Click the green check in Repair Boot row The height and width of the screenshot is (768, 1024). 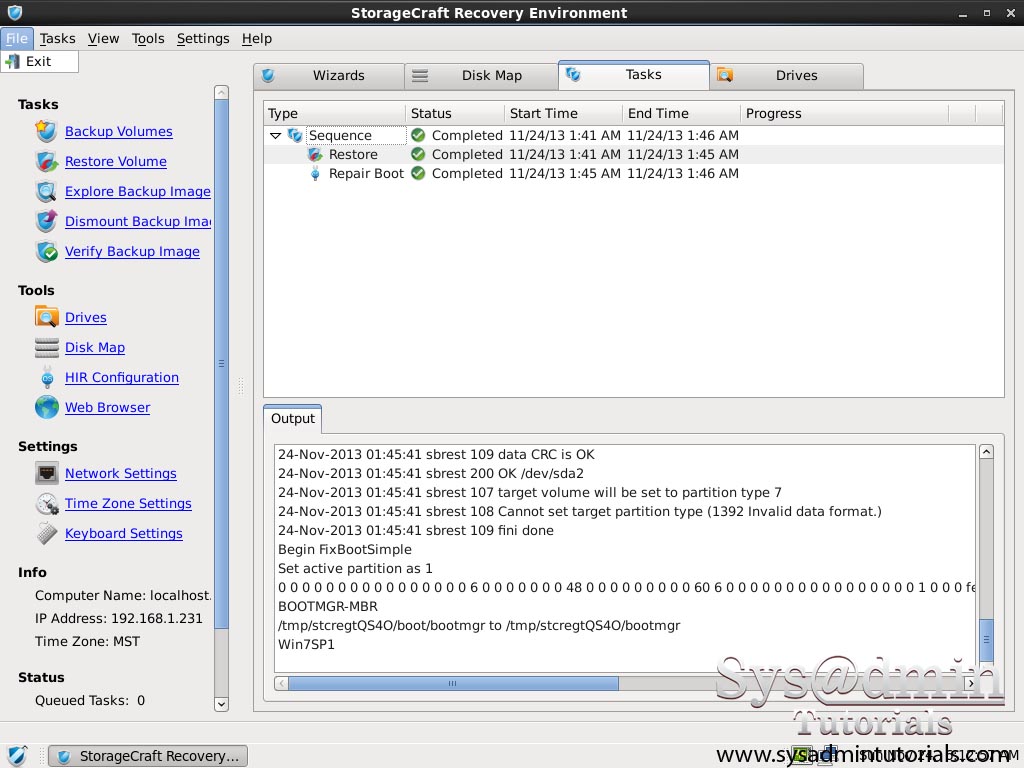[x=418, y=174]
